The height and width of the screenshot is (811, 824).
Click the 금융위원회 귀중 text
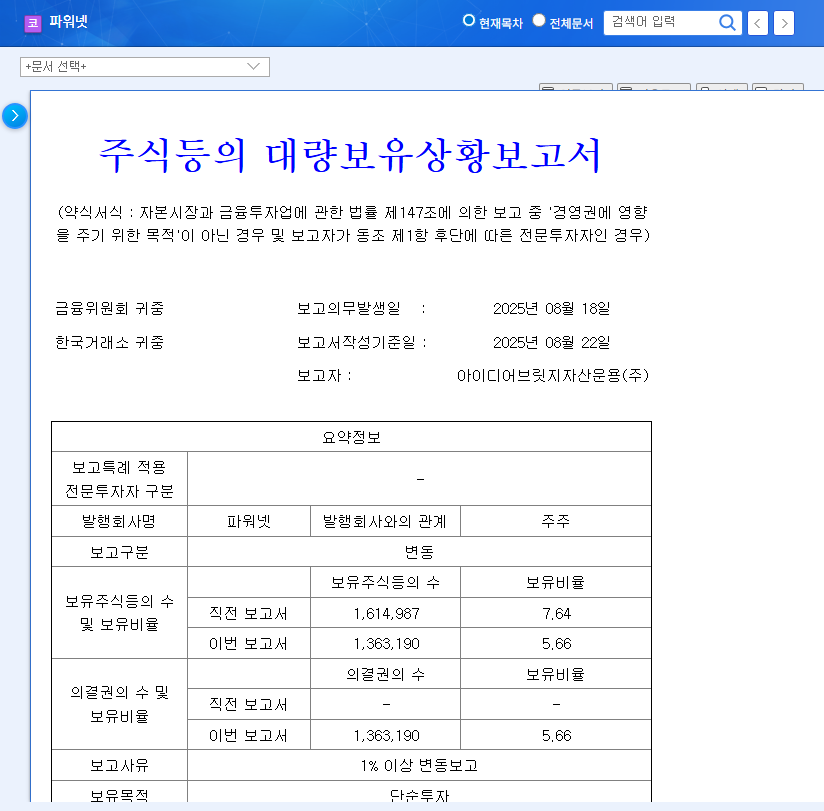[x=109, y=309]
